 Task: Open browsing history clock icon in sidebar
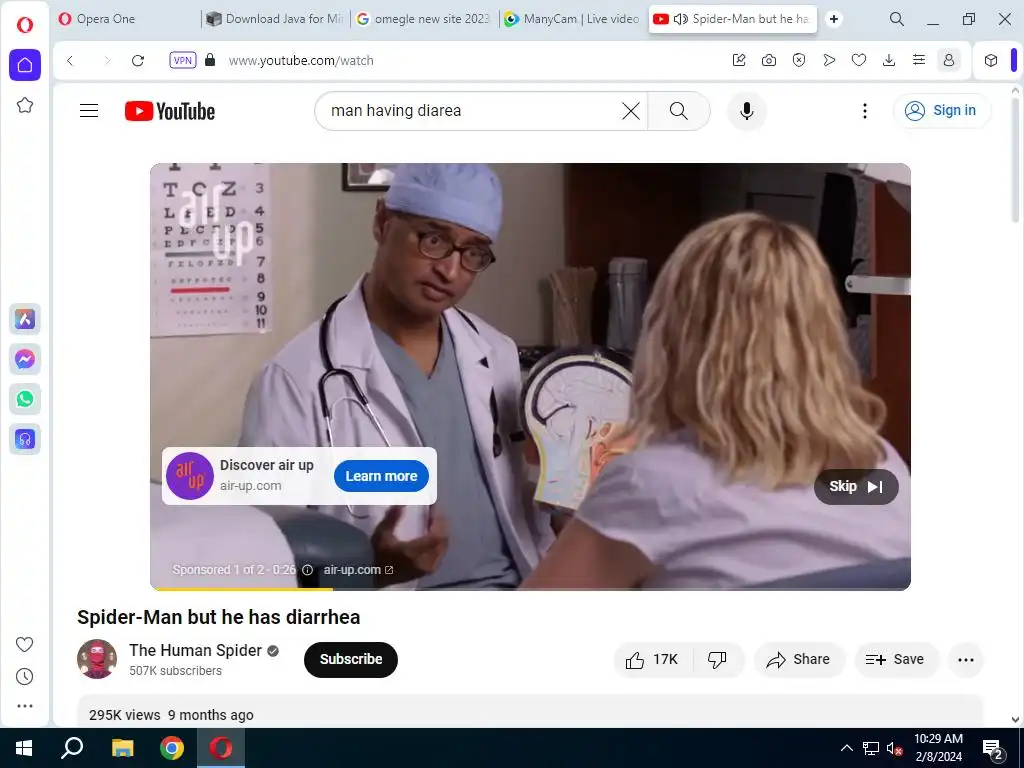pyautogui.click(x=24, y=677)
